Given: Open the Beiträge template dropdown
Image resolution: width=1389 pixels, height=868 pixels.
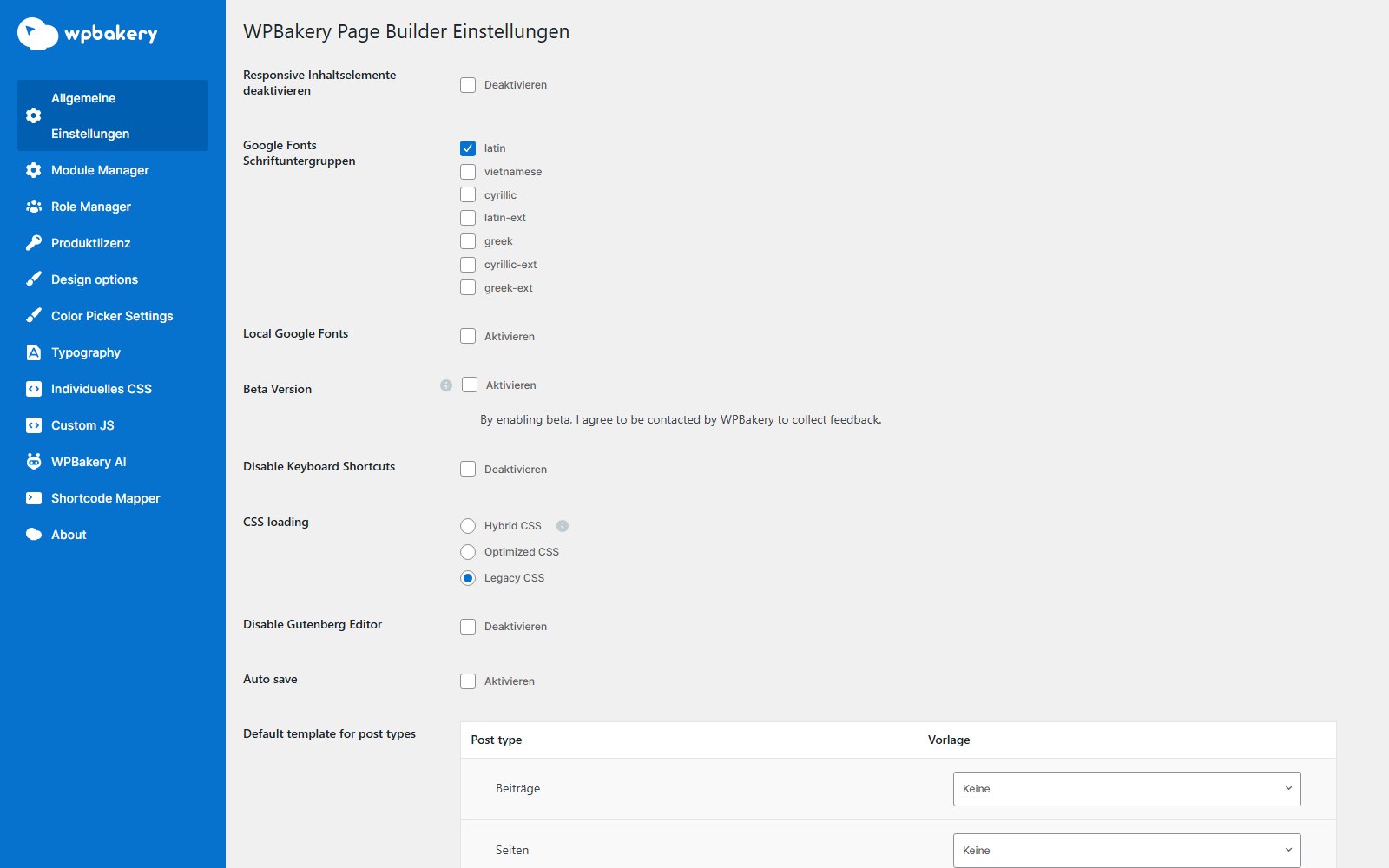Looking at the screenshot, I should click(1127, 789).
